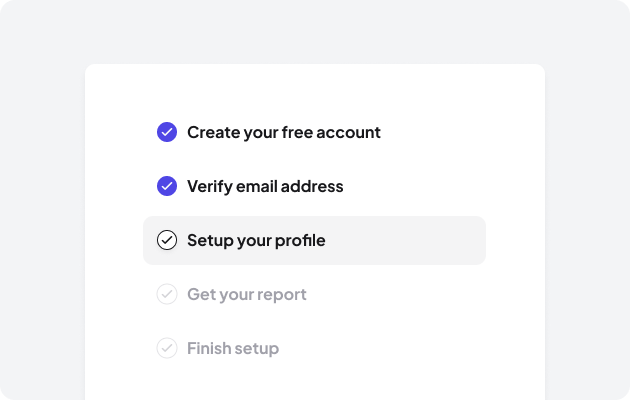Go to the 'Get your report' step
630x400 pixels.
pyautogui.click(x=246, y=294)
